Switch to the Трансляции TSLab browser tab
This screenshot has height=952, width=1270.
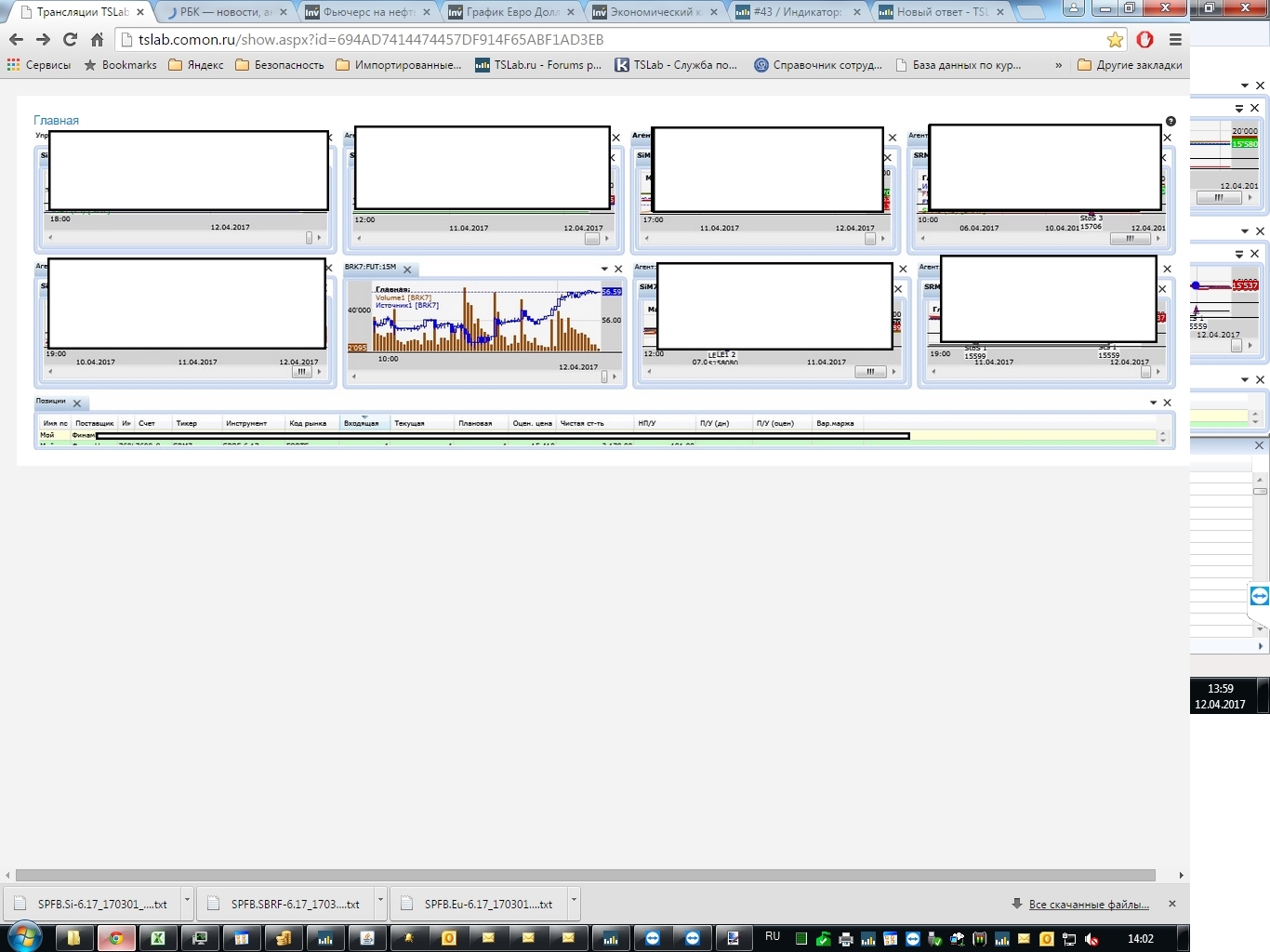pyautogui.click(x=80, y=12)
